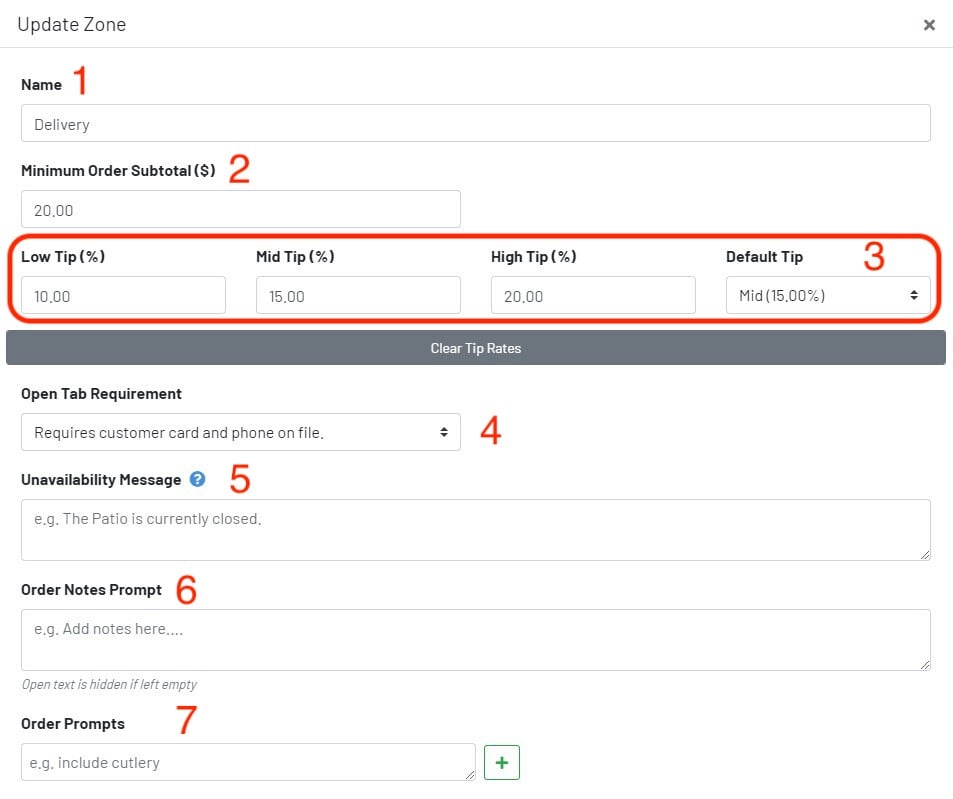This screenshot has width=953, height=799.
Task: Click the 'Open Tab Requirement' label text
Action: tap(101, 393)
